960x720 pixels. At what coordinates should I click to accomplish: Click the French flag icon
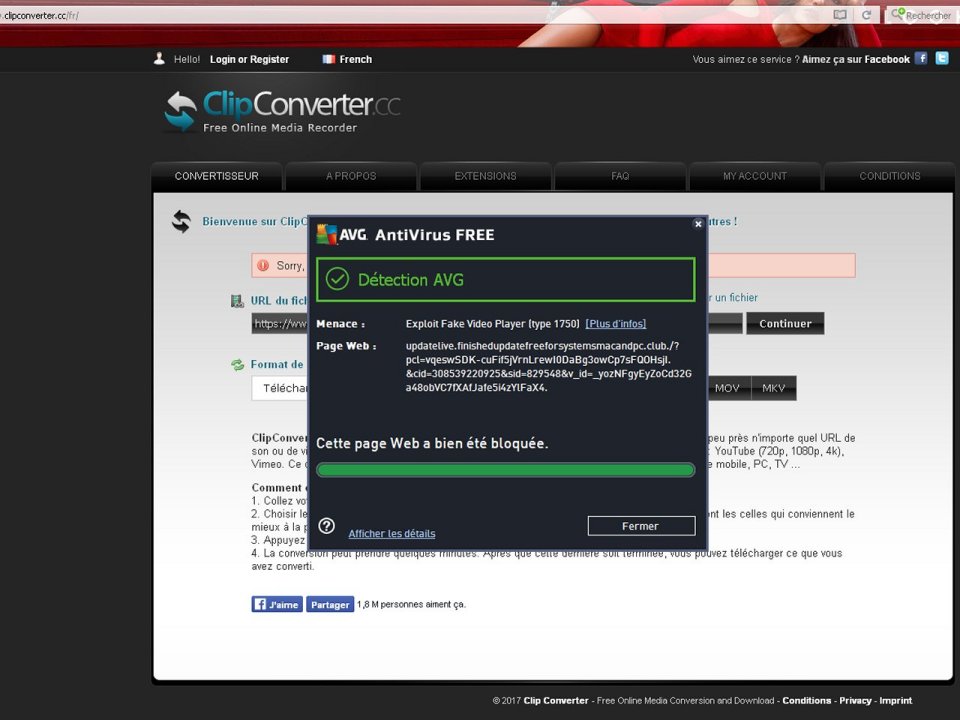click(x=328, y=59)
